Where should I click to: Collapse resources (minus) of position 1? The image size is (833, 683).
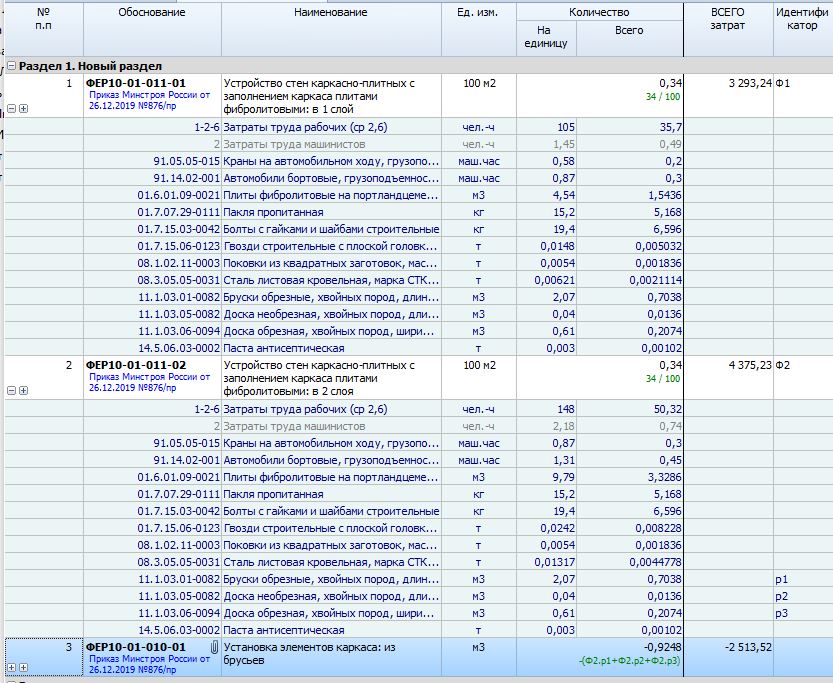coord(12,108)
